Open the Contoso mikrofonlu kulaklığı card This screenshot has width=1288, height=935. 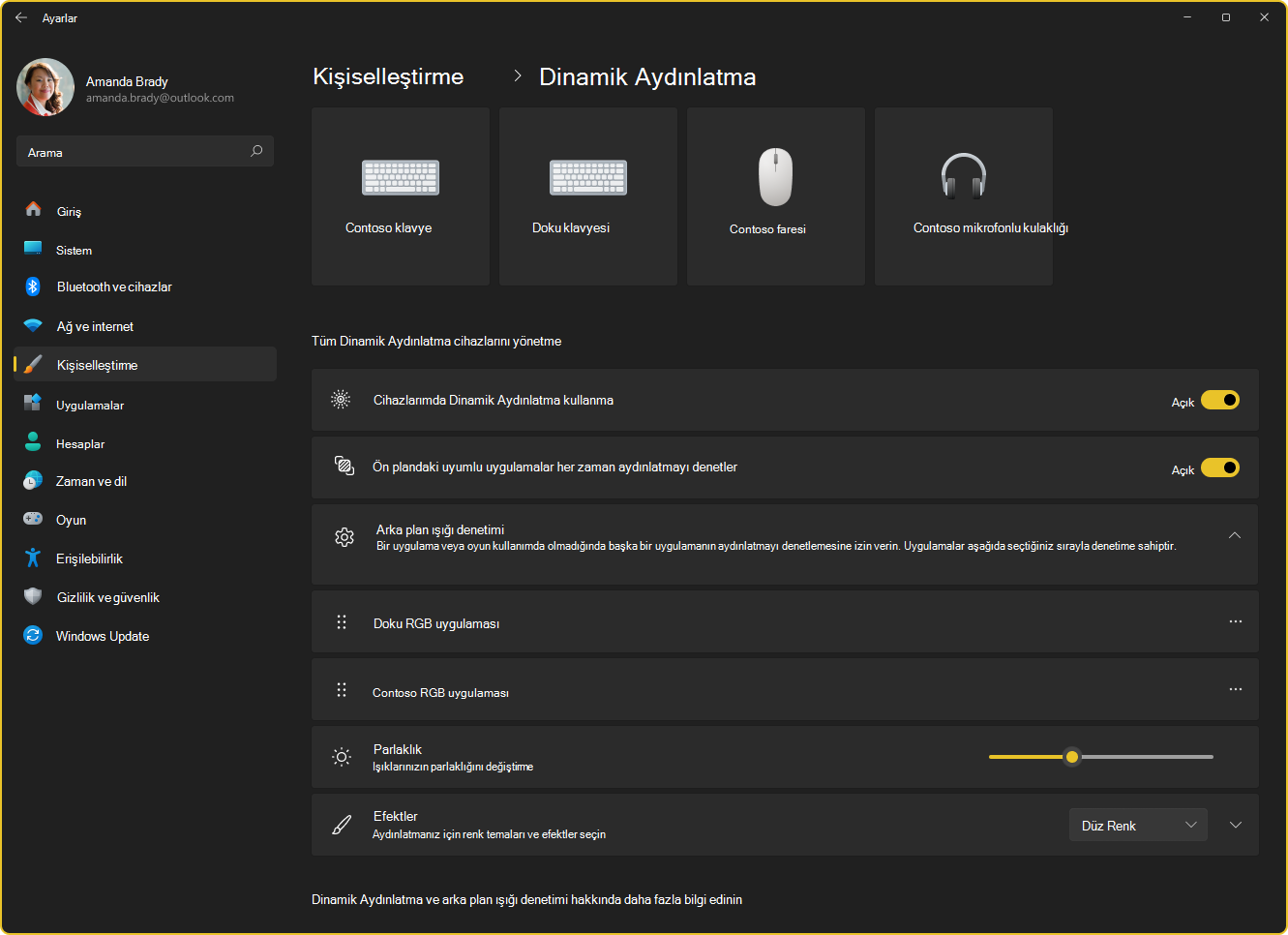pyautogui.click(x=964, y=196)
